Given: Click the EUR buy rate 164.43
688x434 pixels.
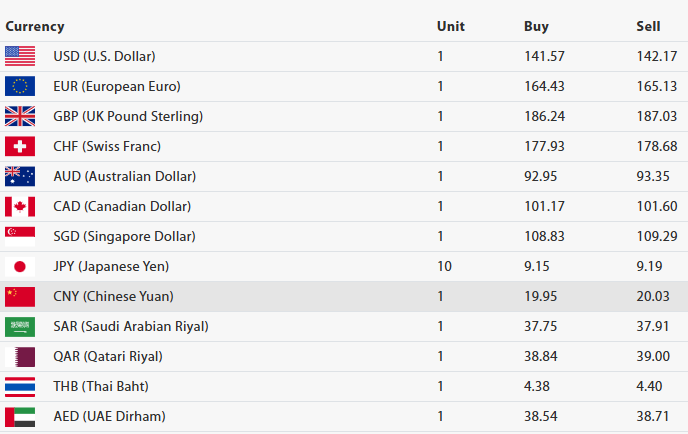Looking at the screenshot, I should click(x=543, y=86).
